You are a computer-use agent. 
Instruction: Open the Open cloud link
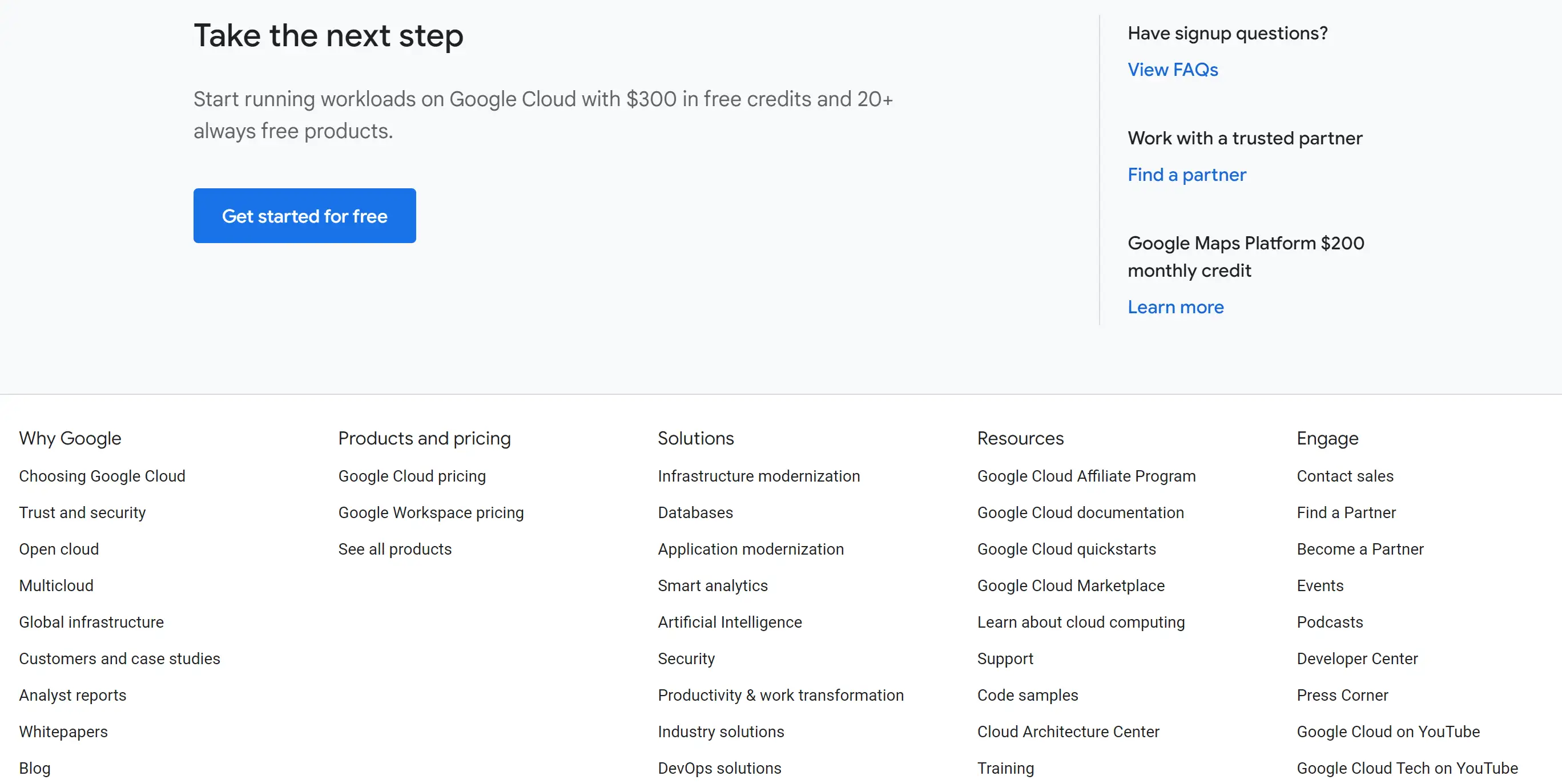click(x=59, y=549)
